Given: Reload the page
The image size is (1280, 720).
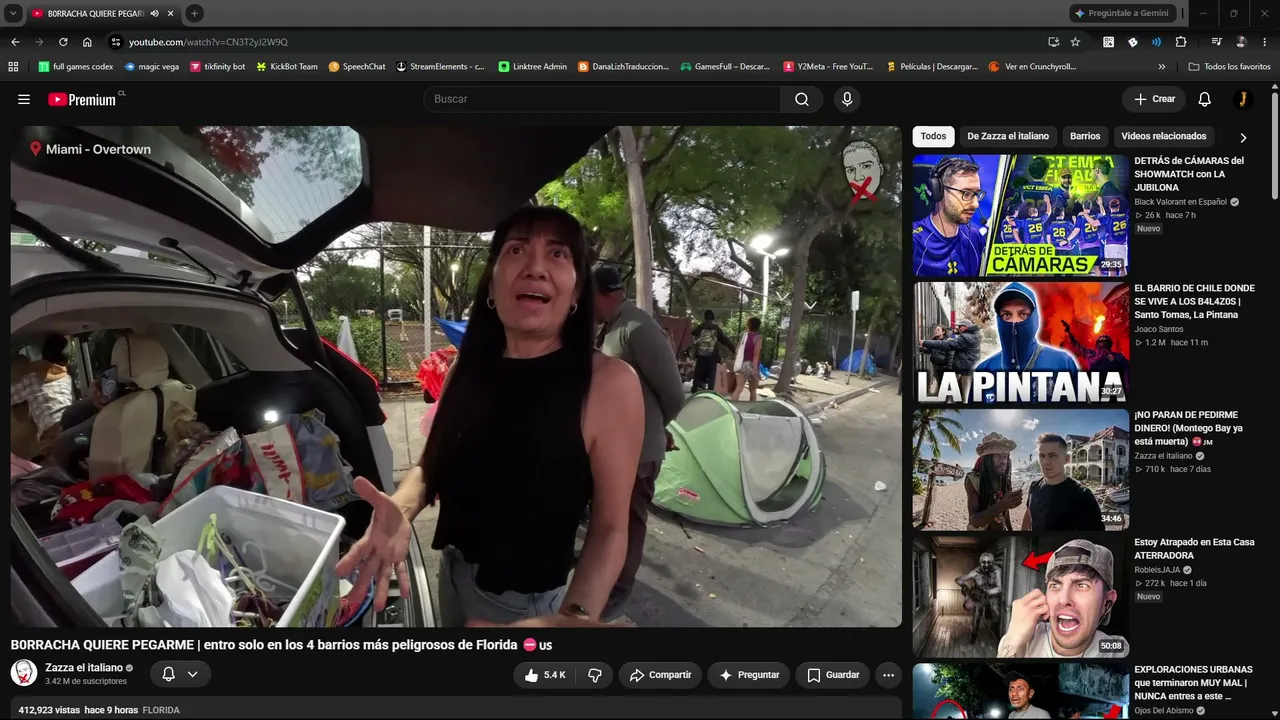Looking at the screenshot, I should coord(63,42).
